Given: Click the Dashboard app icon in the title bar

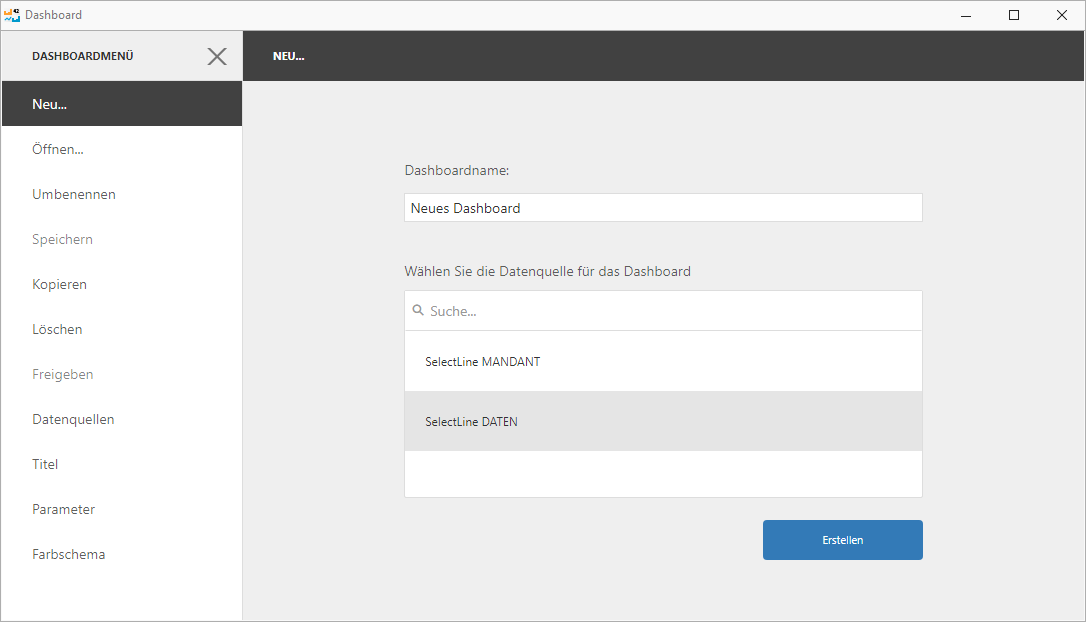Looking at the screenshot, I should point(12,15).
